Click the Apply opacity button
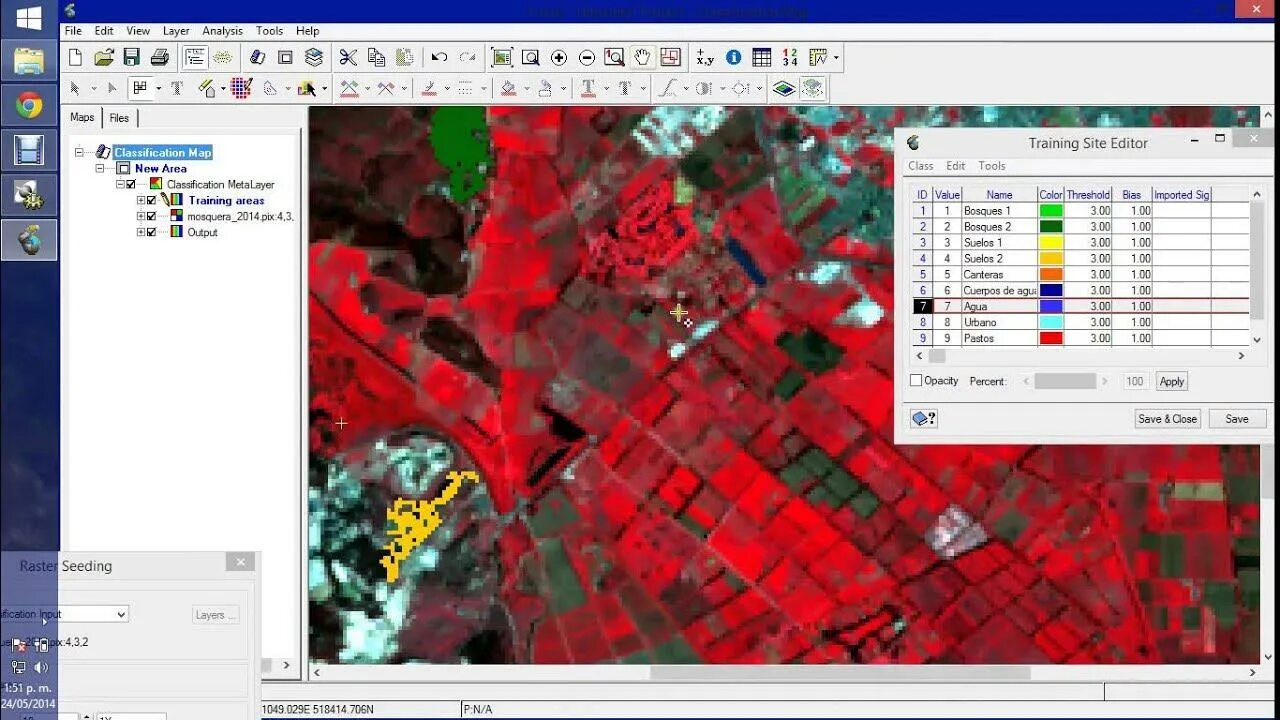This screenshot has height=720, width=1280. coord(1171,381)
